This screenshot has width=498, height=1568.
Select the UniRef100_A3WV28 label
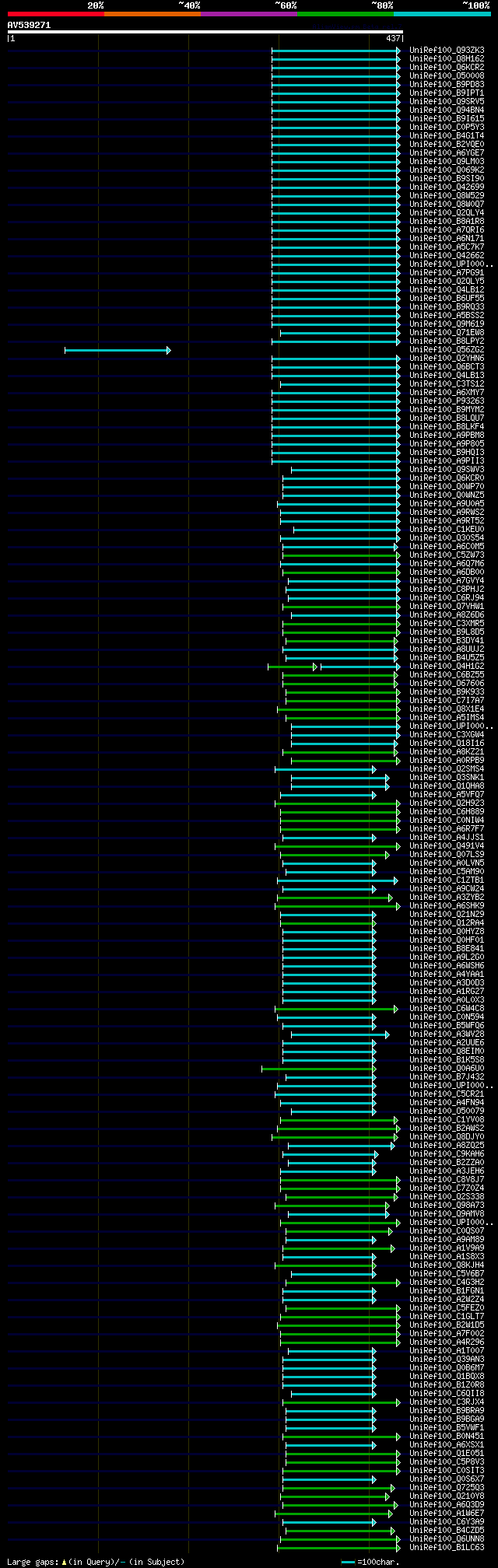pos(447,1034)
